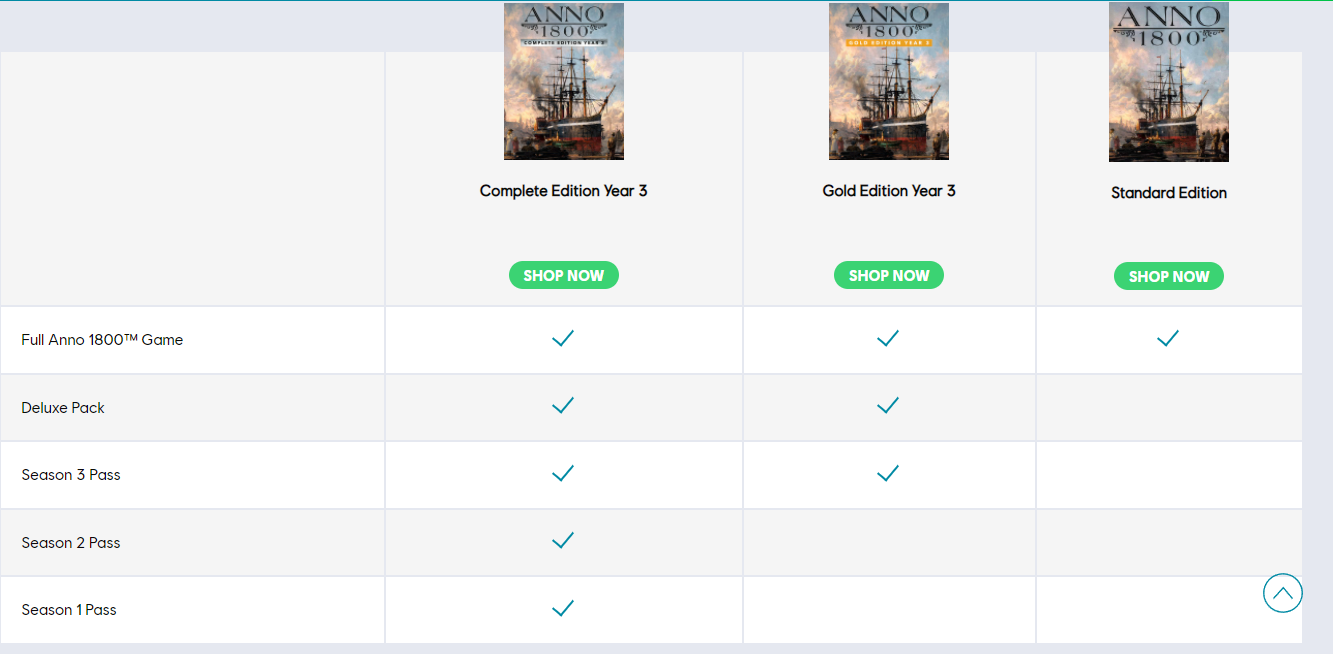The image size is (1333, 654).
Task: Select the Gold Edition Year 3 title
Action: (889, 190)
